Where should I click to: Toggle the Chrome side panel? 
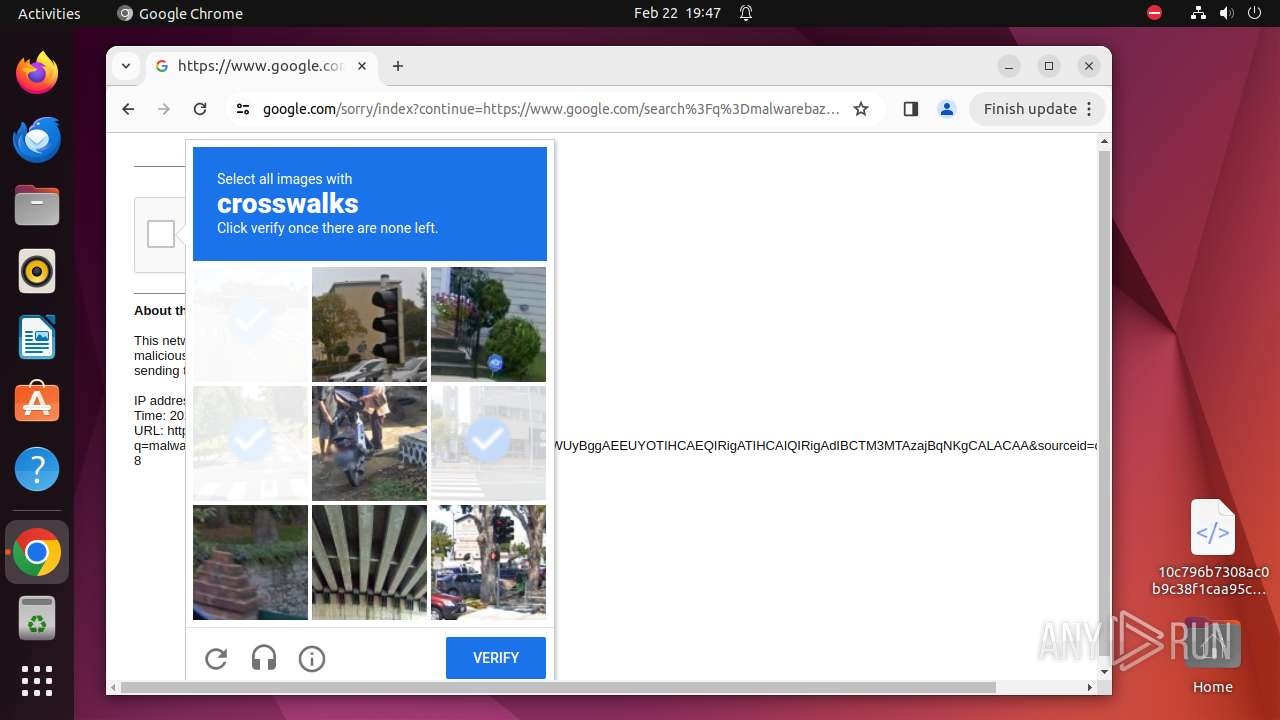point(910,109)
